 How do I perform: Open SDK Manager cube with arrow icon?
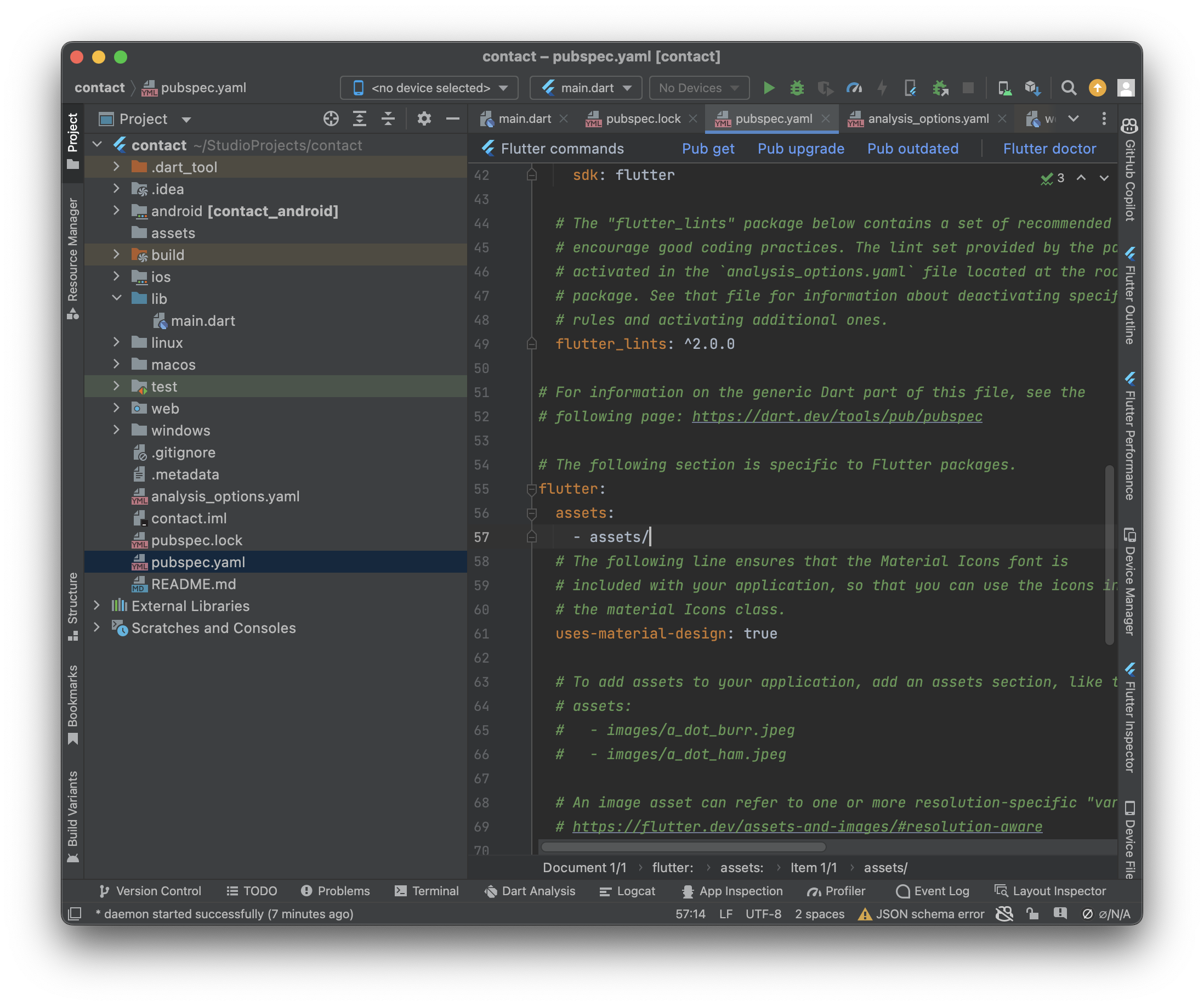pyautogui.click(x=1032, y=88)
